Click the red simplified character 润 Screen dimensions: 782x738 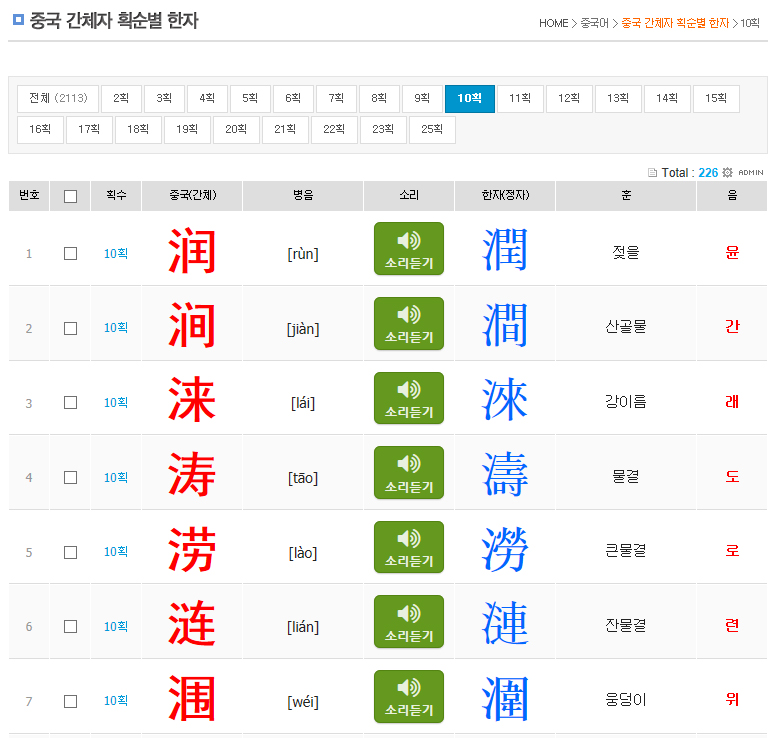192,249
